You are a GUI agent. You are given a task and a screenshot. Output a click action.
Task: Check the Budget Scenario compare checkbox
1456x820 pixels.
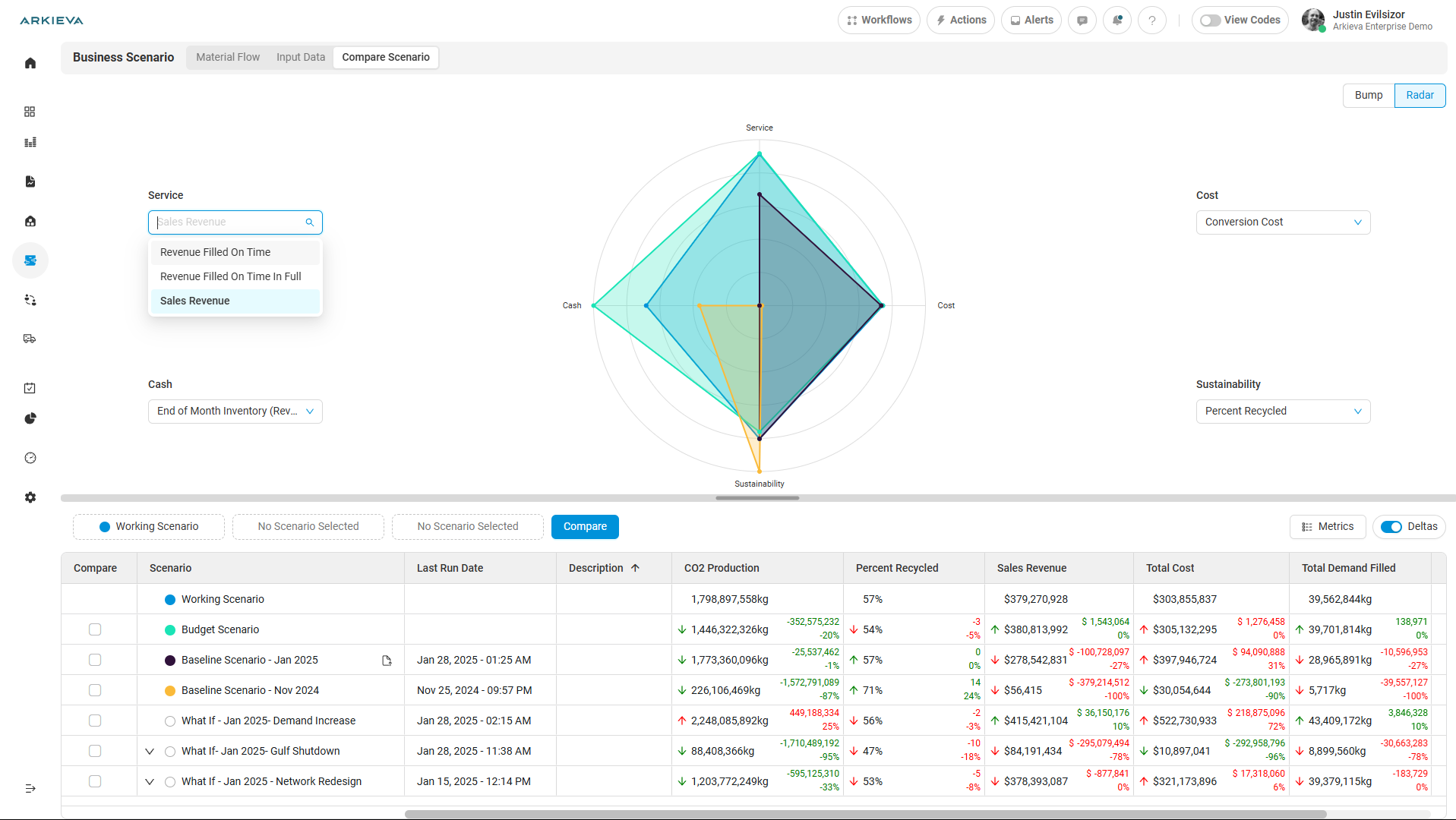tap(95, 629)
